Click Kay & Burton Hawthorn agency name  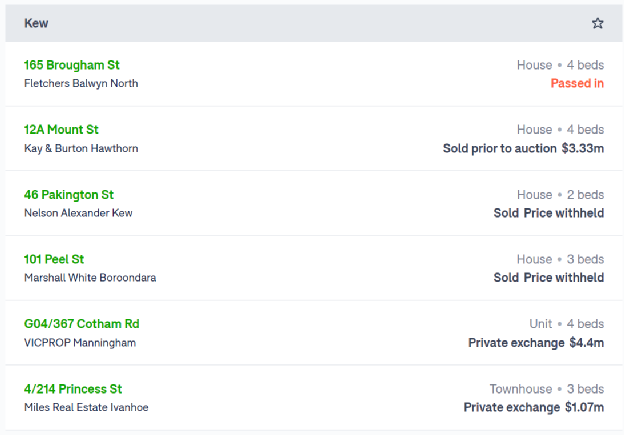[x=81, y=148]
